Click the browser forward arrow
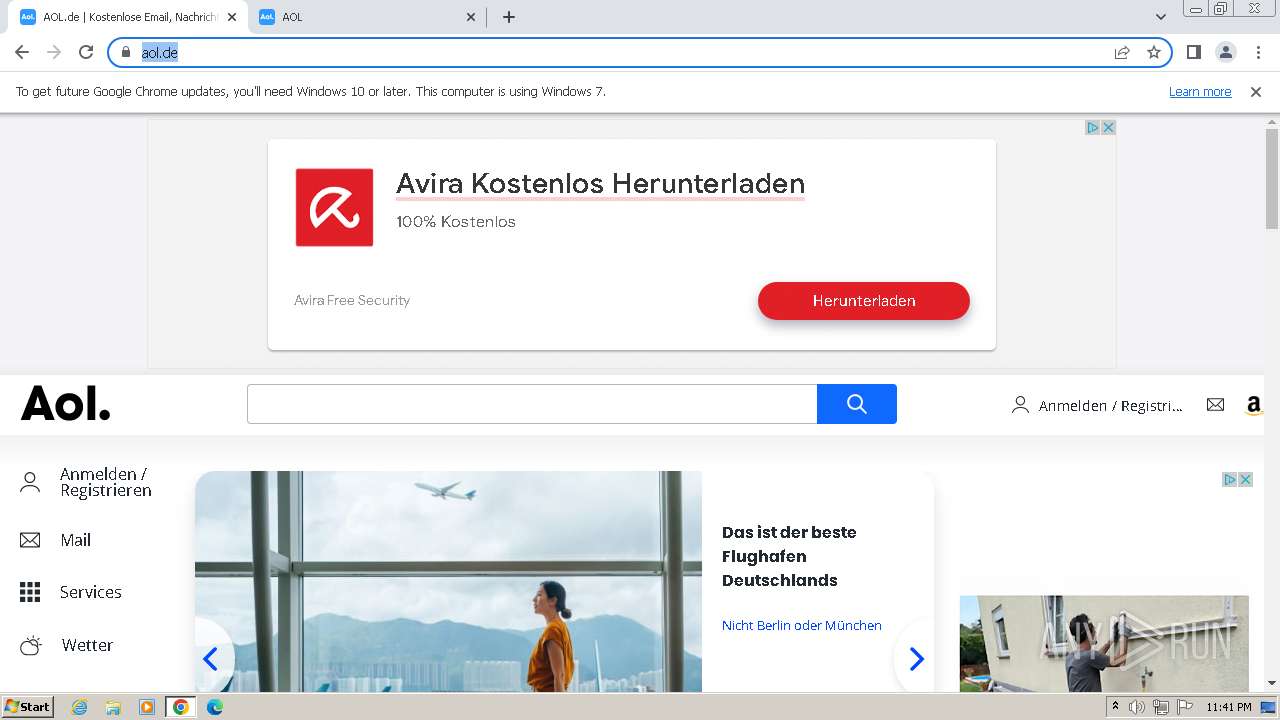 54,52
